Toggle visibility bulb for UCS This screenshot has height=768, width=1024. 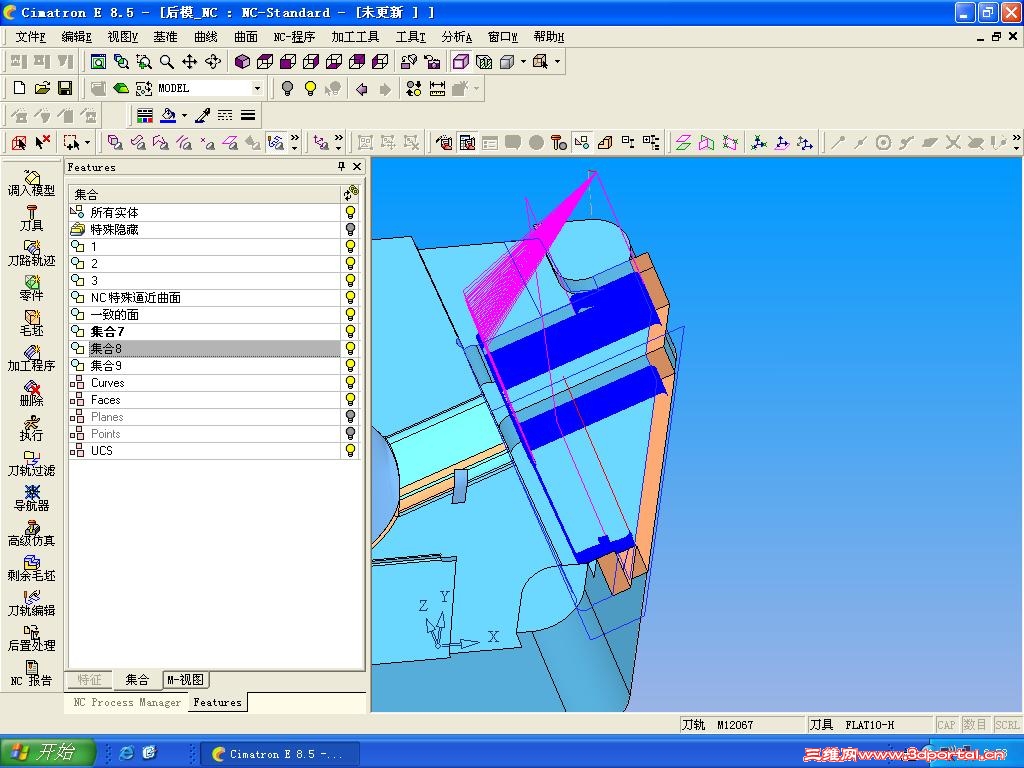tap(350, 451)
